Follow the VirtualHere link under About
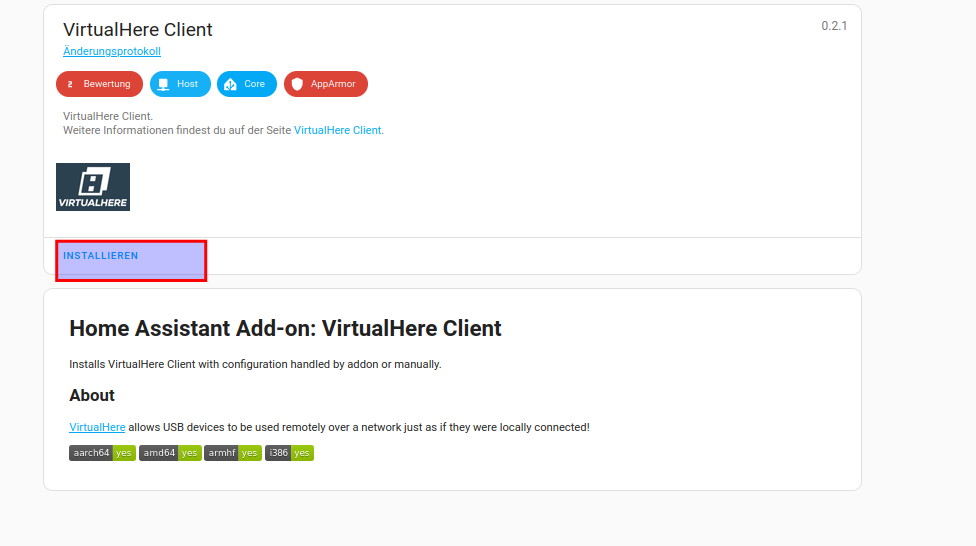 click(97, 427)
